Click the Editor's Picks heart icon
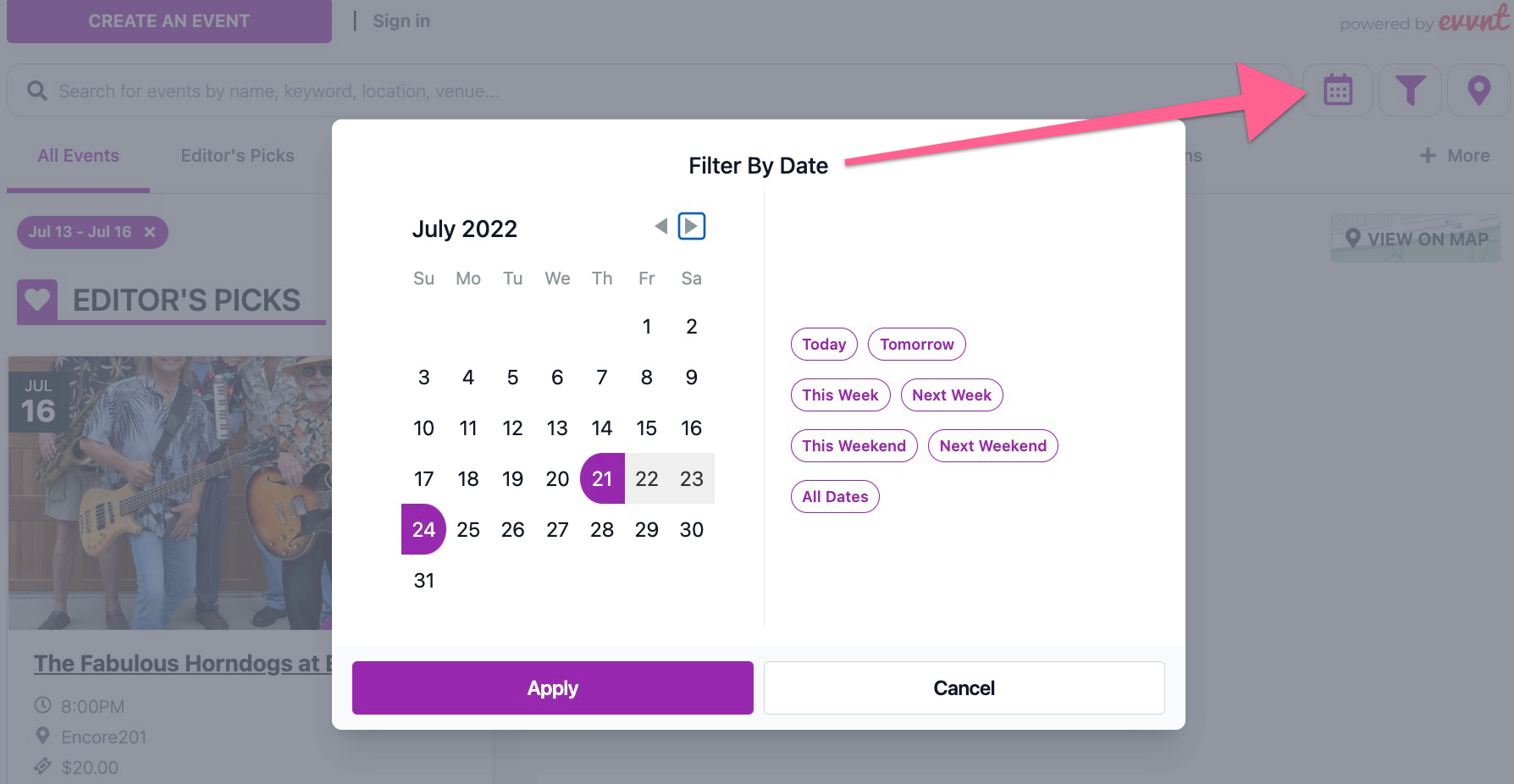The height and width of the screenshot is (784, 1514). [37, 300]
